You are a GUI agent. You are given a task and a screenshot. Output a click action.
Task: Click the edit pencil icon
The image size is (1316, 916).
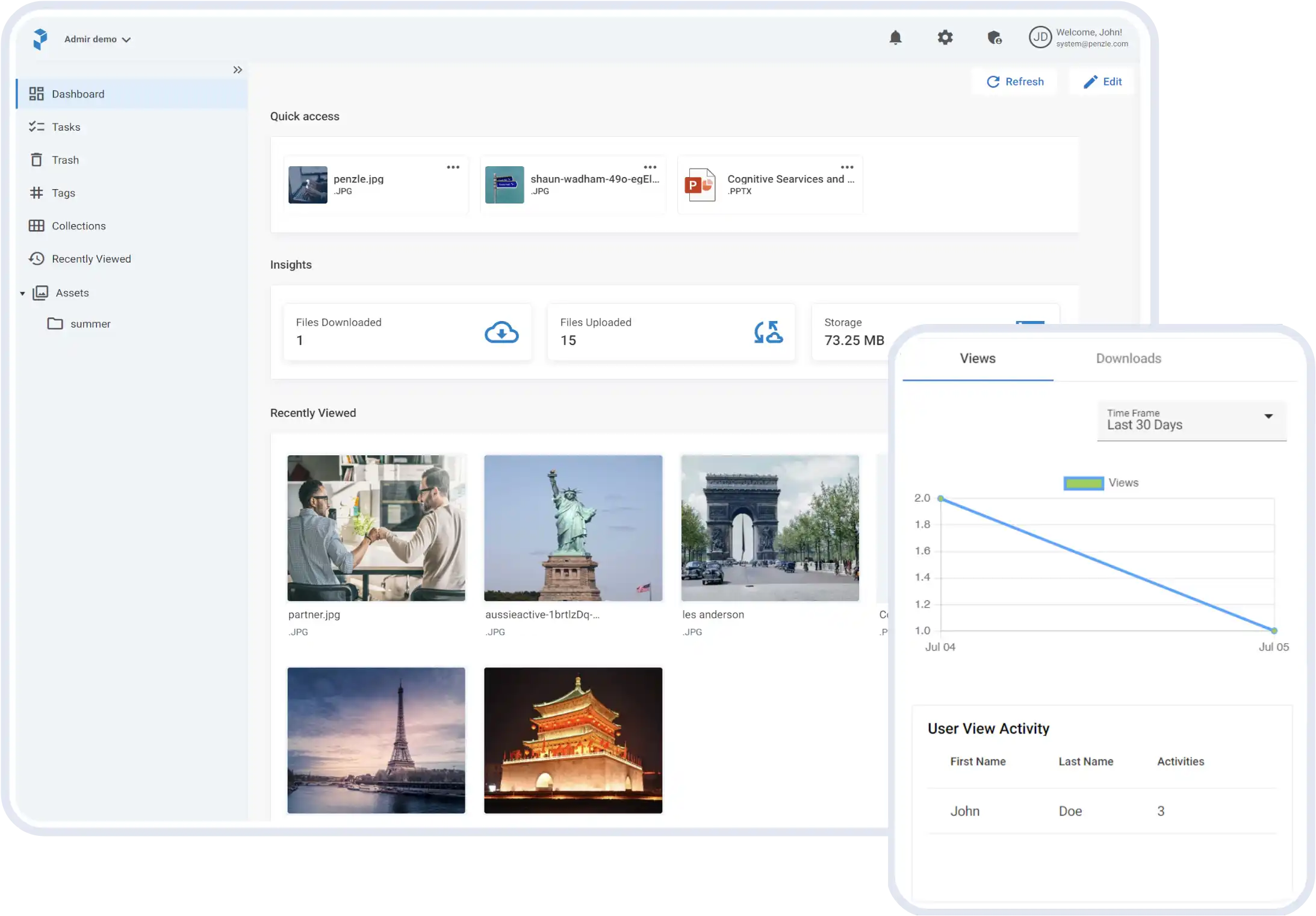1090,81
